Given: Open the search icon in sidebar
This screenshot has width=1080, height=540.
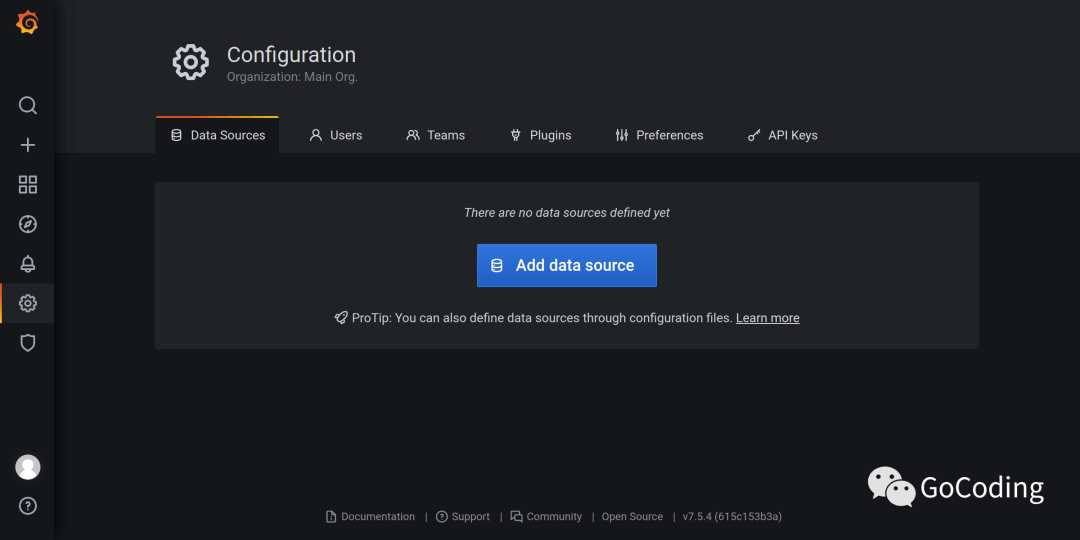Looking at the screenshot, I should [28, 105].
